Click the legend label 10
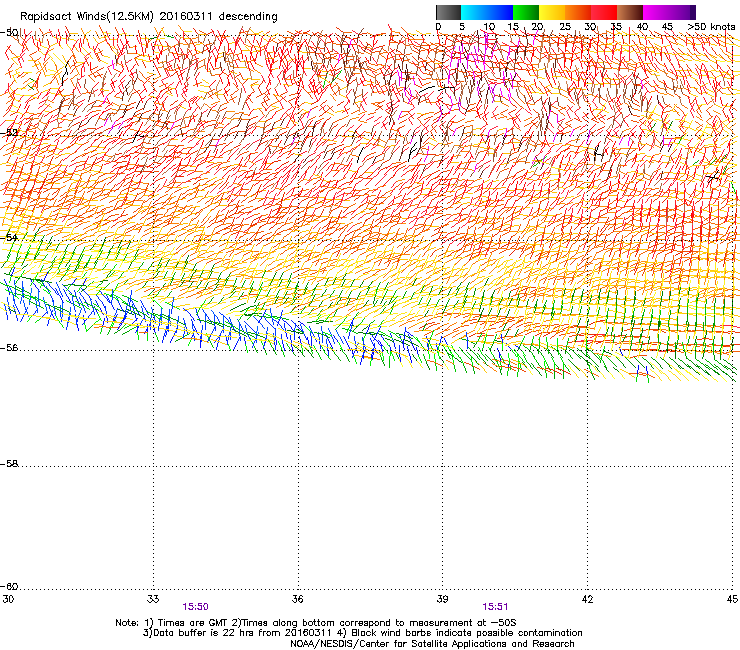 pyautogui.click(x=489, y=27)
